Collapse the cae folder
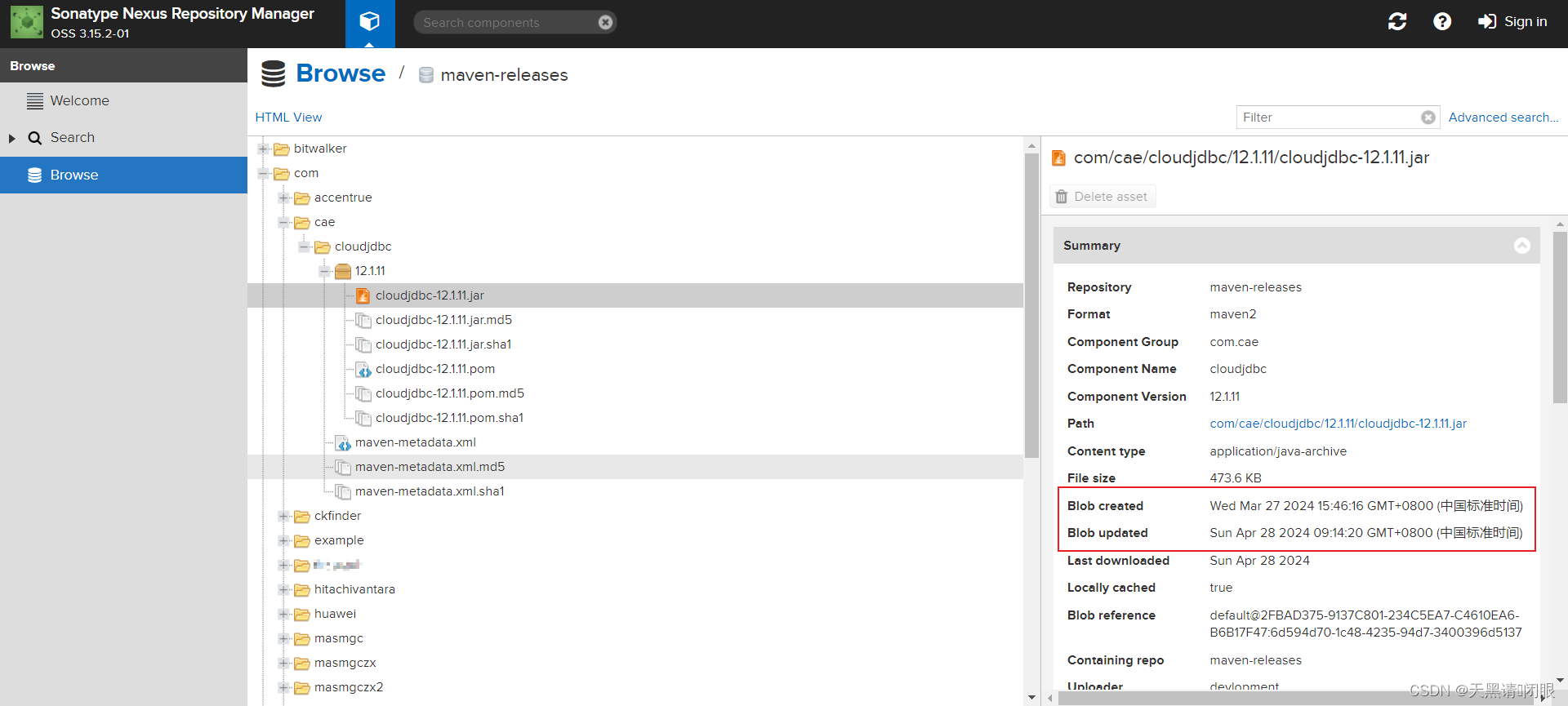The image size is (1568, 706). pyautogui.click(x=283, y=222)
